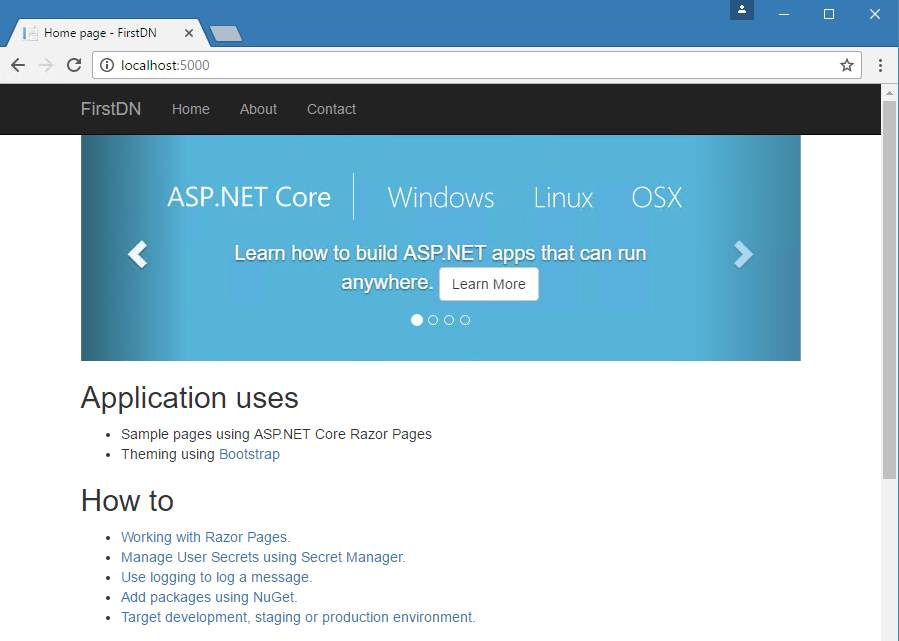Click the OSX text in the banner
This screenshot has width=899, height=641.
pyautogui.click(x=656, y=198)
